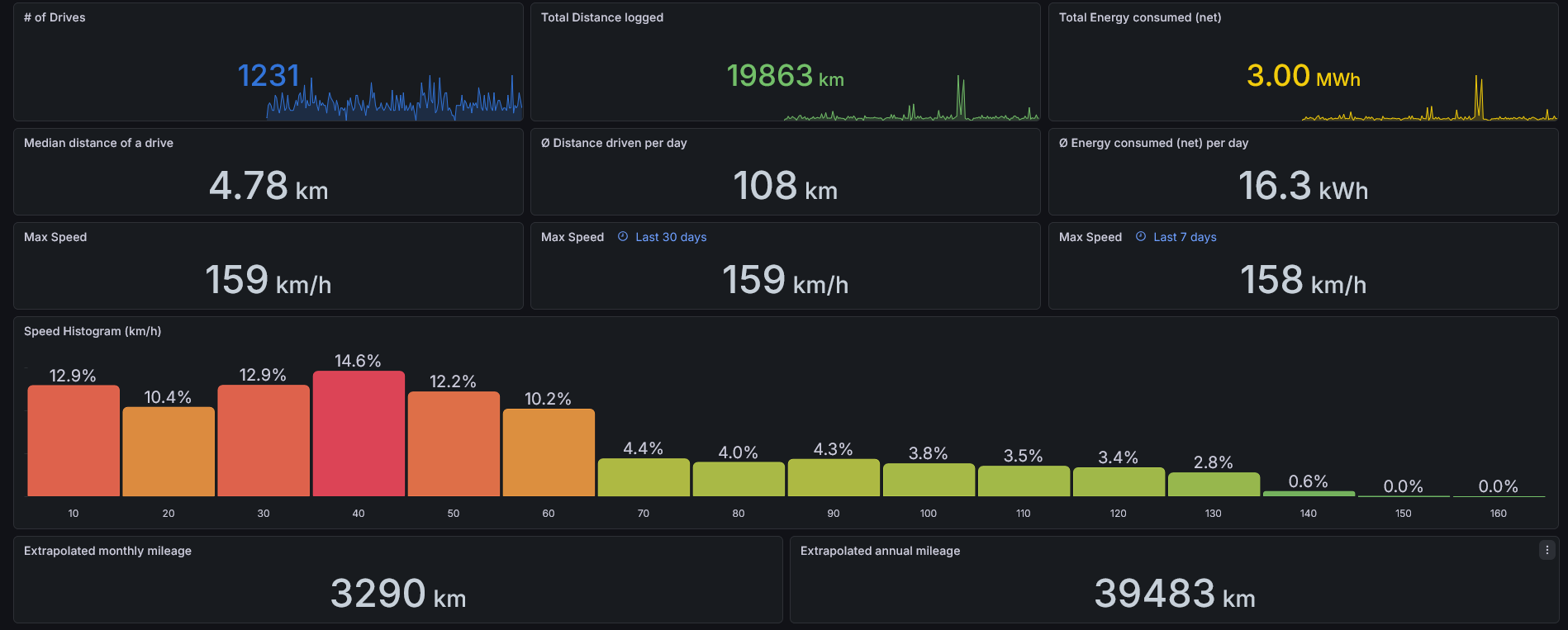
Task: Click the Ø Energy consumed (net) per day title
Action: [1153, 143]
